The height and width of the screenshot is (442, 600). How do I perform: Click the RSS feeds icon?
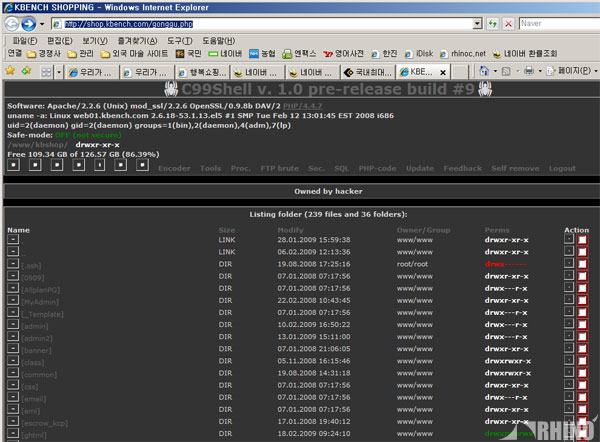click(506, 71)
